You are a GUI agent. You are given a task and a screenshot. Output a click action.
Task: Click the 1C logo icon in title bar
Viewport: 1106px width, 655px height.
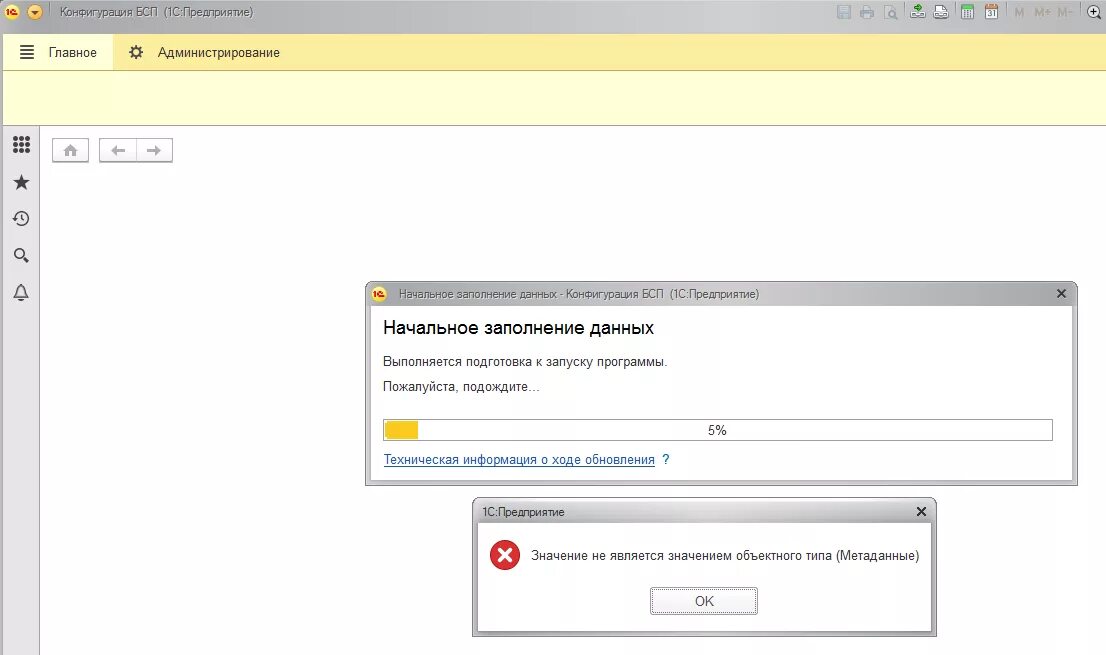pyautogui.click(x=12, y=12)
